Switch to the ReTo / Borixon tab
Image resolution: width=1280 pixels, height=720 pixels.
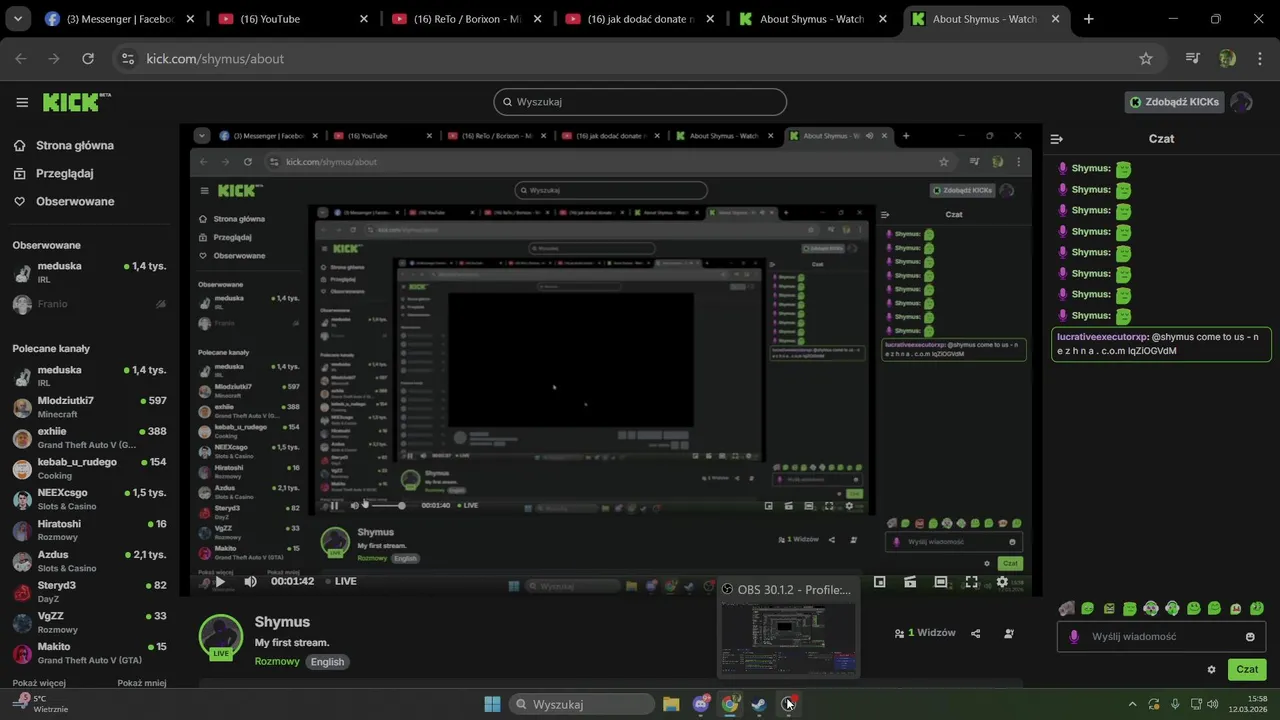click(467, 19)
